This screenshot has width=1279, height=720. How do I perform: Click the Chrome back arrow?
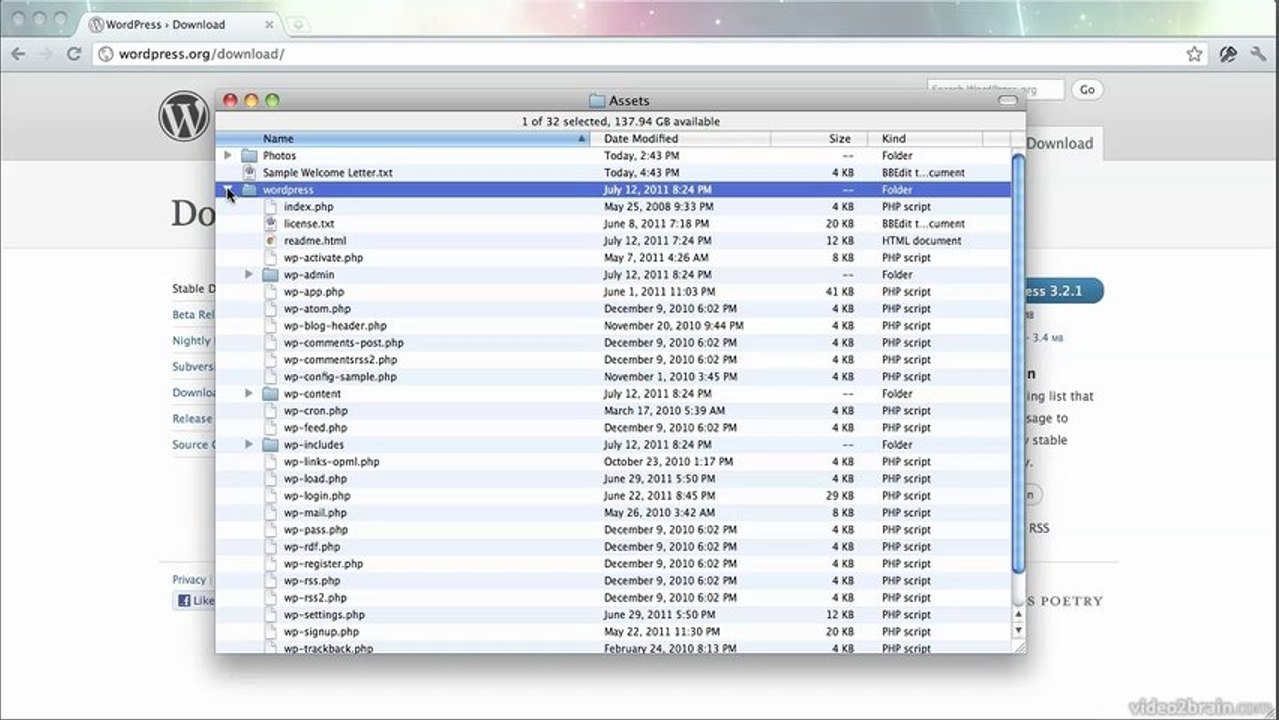pos(18,54)
